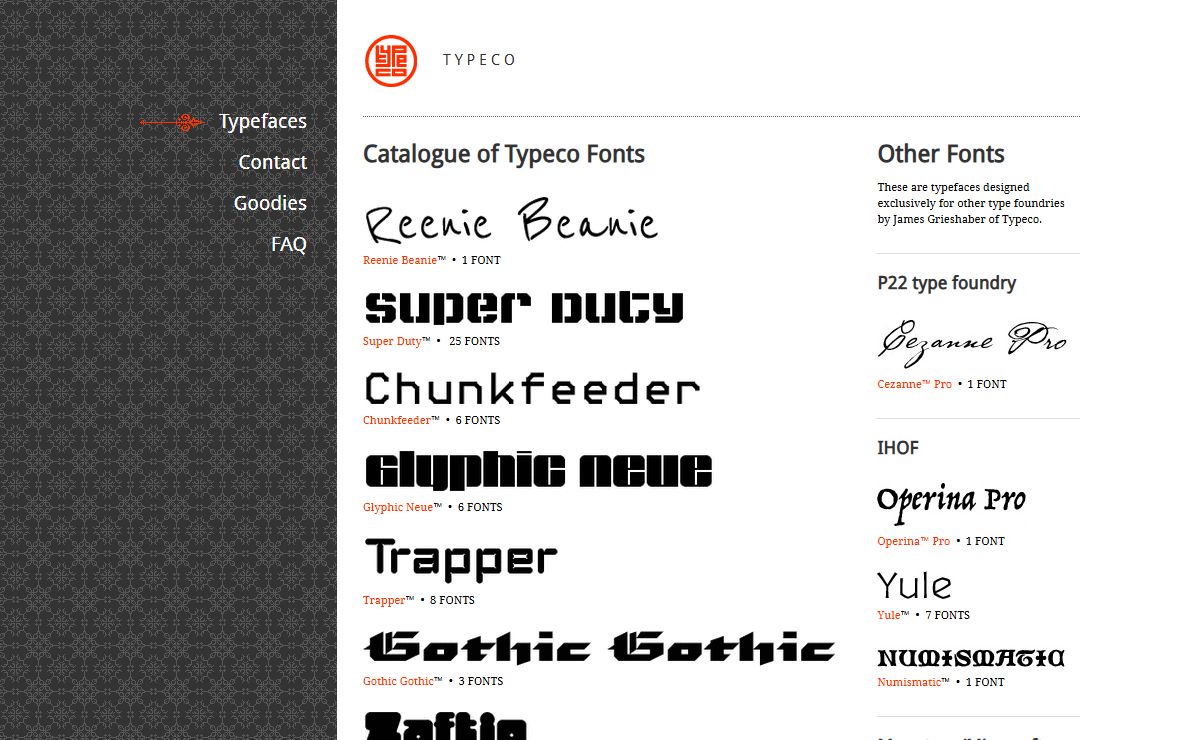Open the Reenie Beanie font link
The width and height of the screenshot is (1200, 740).
point(400,260)
